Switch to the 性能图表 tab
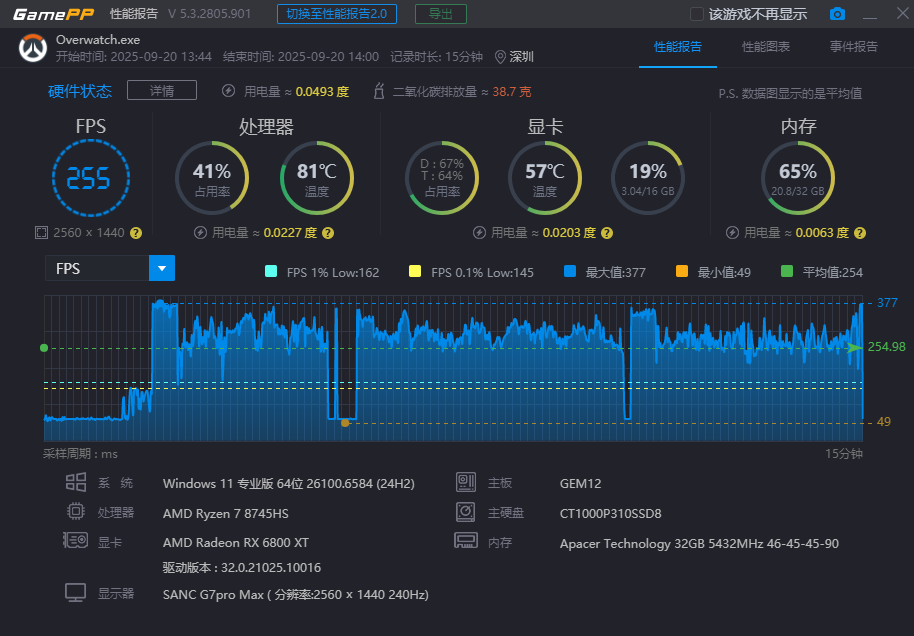Viewport: 914px width, 636px height. pyautogui.click(x=765, y=47)
